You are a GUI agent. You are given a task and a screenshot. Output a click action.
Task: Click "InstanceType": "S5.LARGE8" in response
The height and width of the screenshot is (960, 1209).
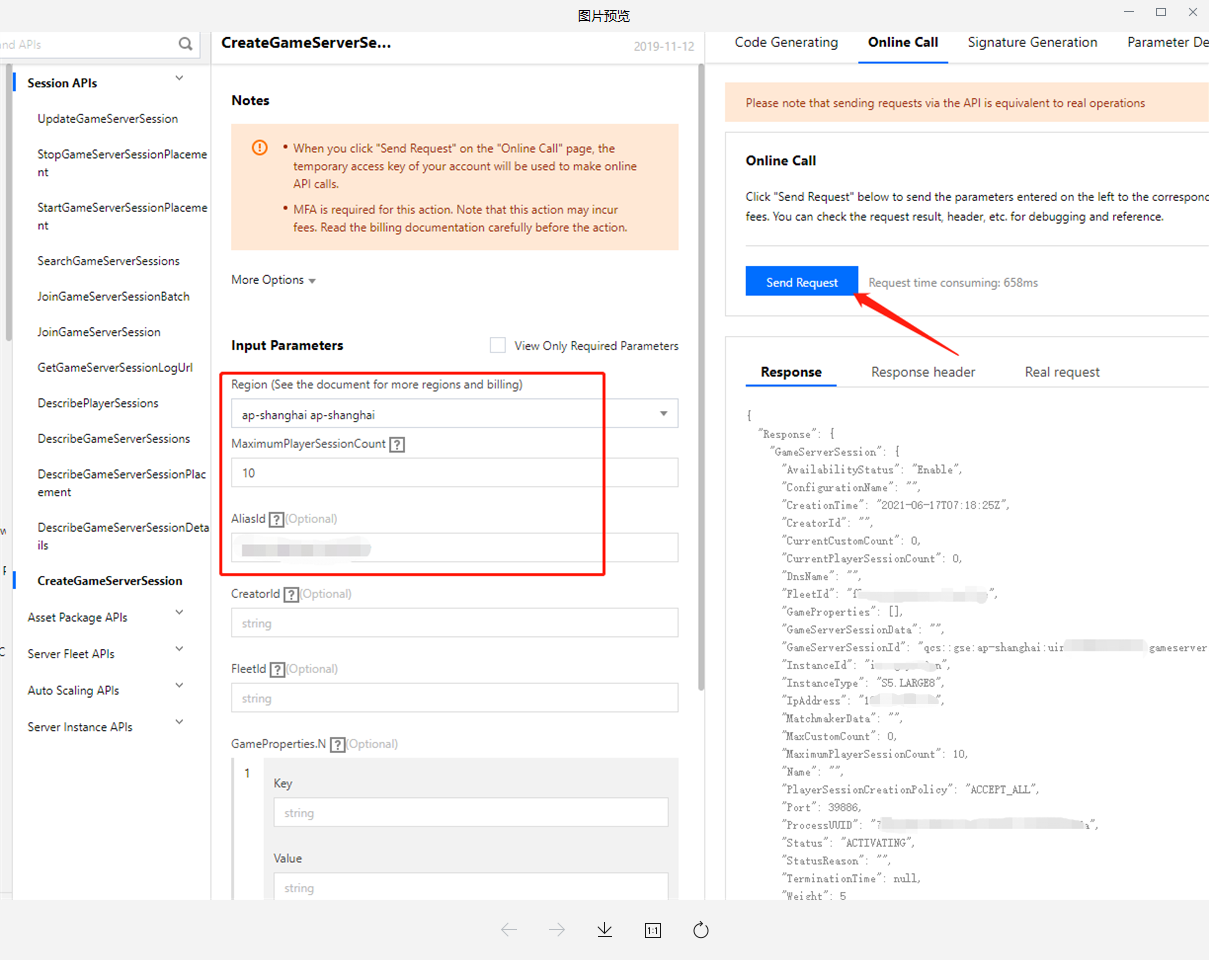click(x=863, y=683)
